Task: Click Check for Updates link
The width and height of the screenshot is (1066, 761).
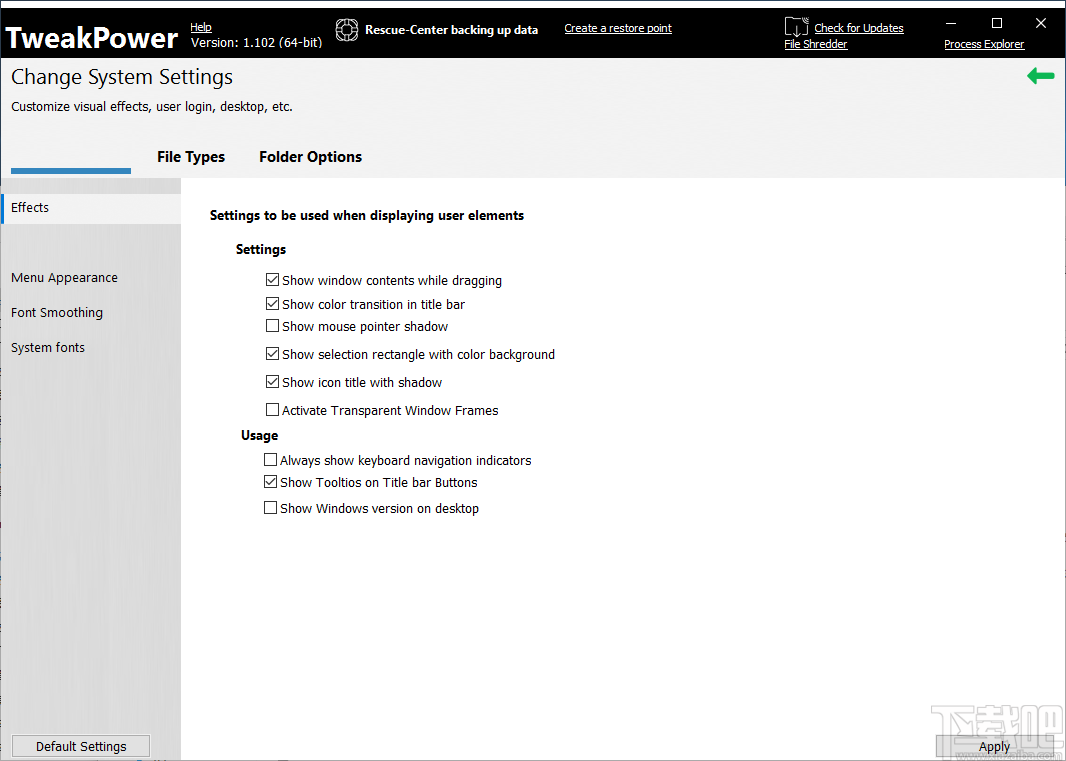Action: (859, 28)
